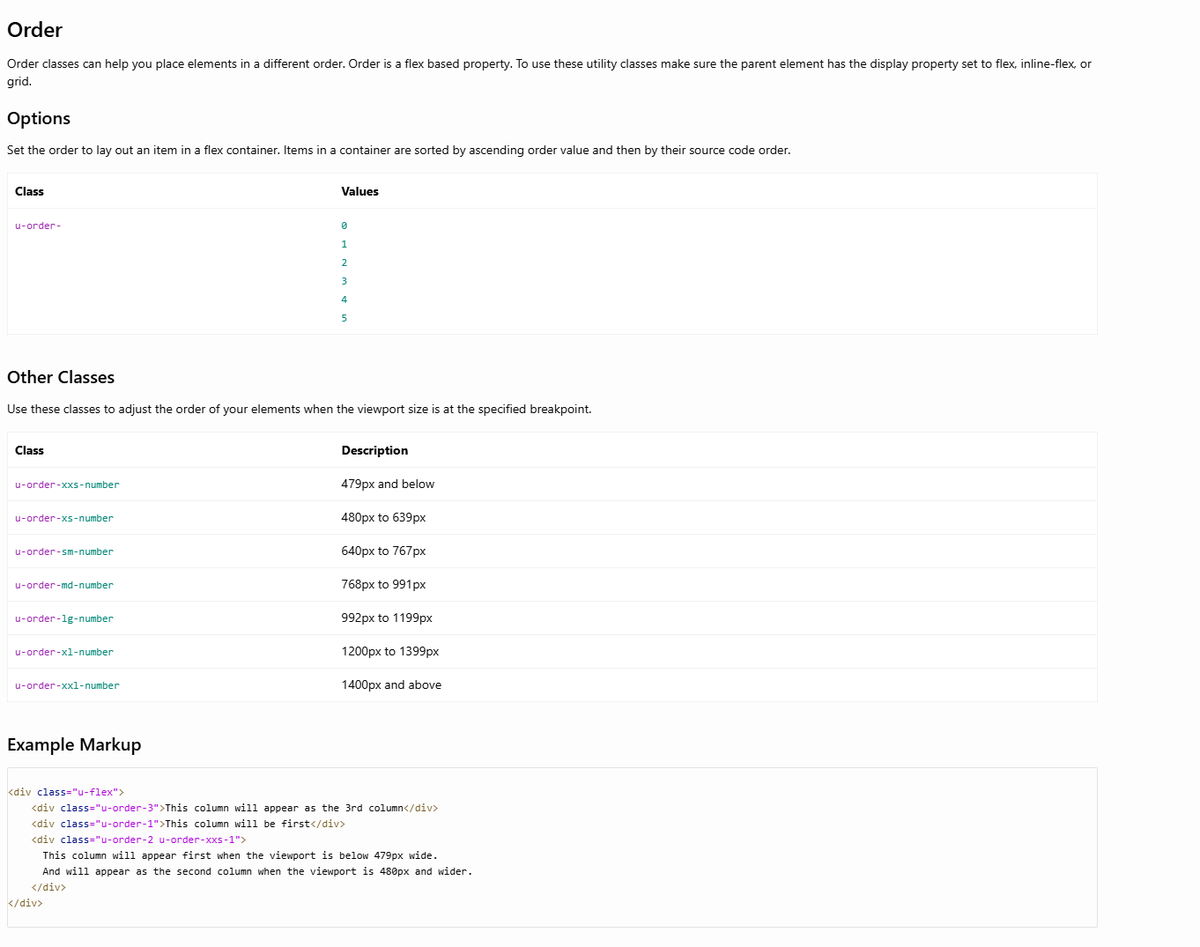The height and width of the screenshot is (947, 1200).
Task: Select the u-order-xs-number class
Action: (64, 518)
